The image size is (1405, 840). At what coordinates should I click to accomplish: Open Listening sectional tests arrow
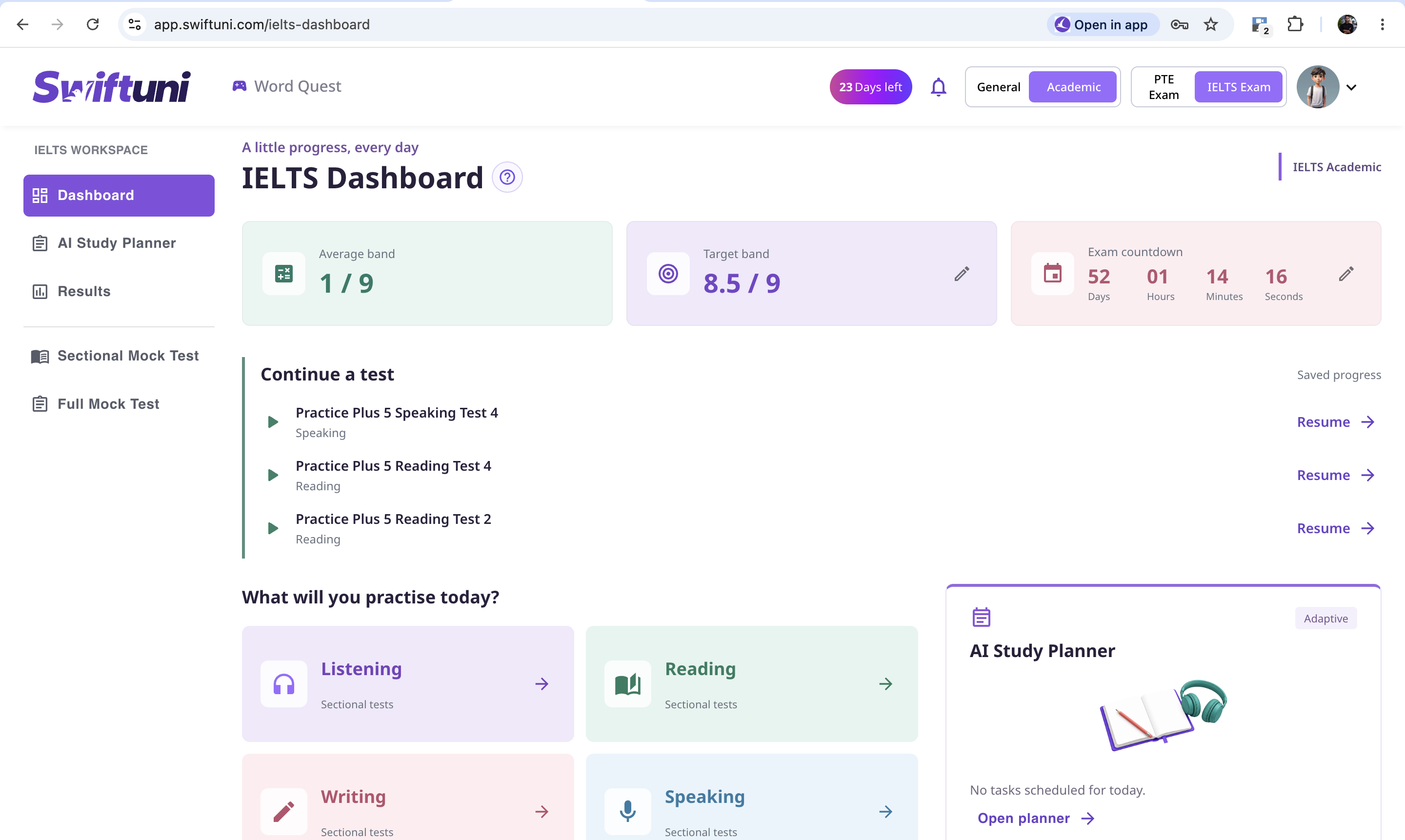(542, 684)
